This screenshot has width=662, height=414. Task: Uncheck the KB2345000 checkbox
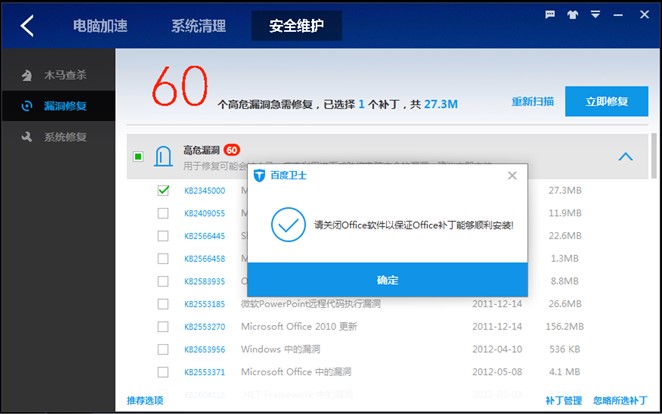(163, 190)
